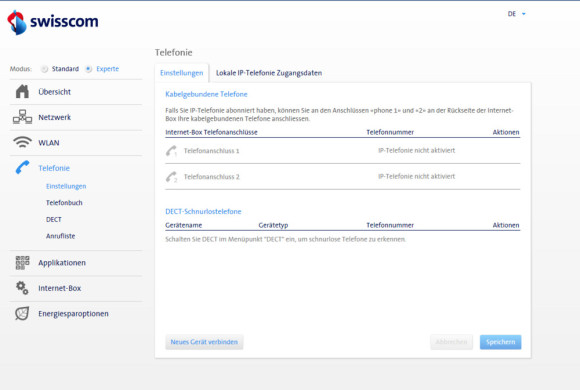Viewport: 580px width, 390px height.
Task: Click the Internet-Box gears icon
Action: click(22, 288)
